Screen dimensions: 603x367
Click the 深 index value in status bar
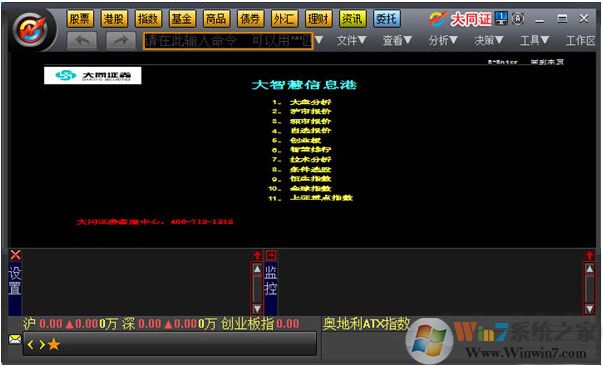click(x=149, y=324)
